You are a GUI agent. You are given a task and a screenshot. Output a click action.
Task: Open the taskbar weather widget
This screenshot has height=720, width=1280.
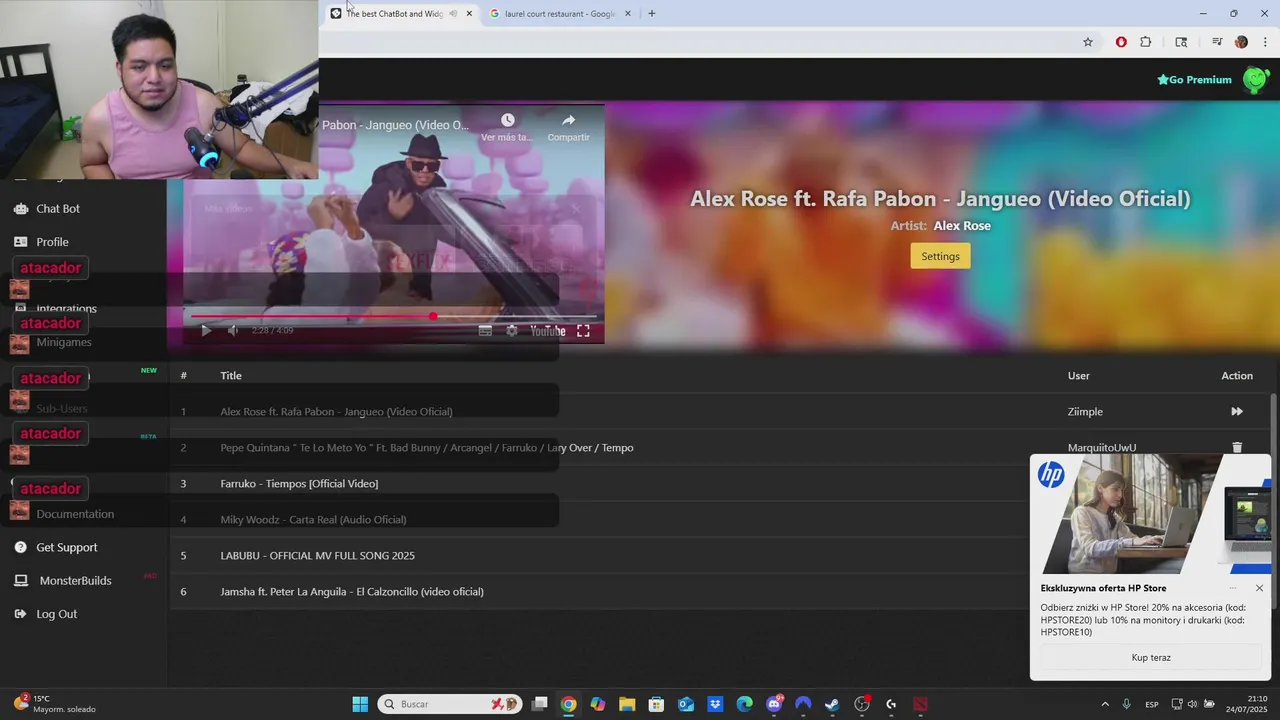click(x=55, y=704)
